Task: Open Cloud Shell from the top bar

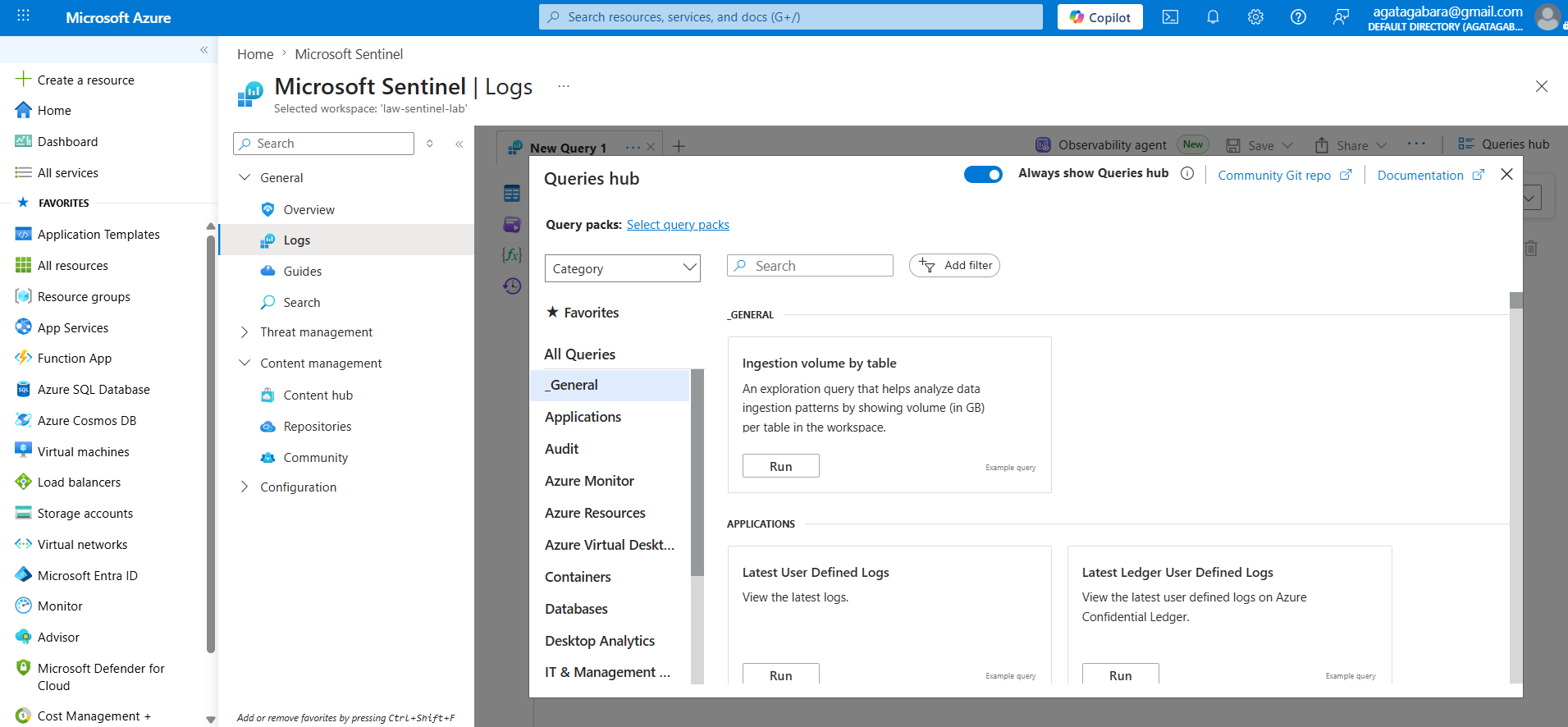Action: pyautogui.click(x=1170, y=17)
